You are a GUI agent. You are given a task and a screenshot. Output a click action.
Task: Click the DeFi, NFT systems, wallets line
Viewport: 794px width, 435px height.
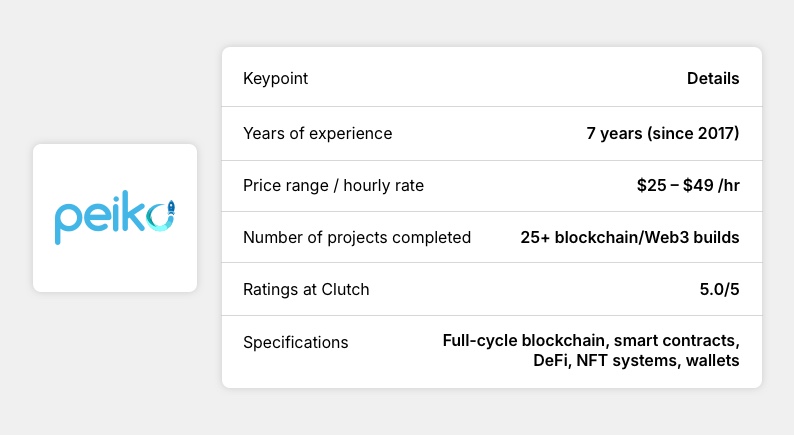tap(636, 360)
